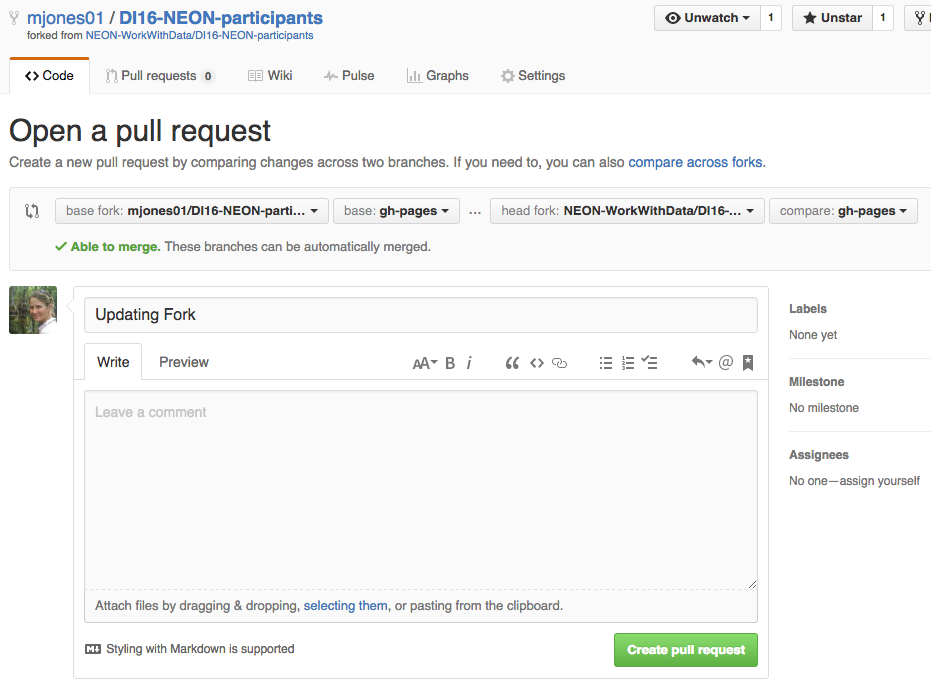Screen dimensions: 931x689
Task: Click Styling with Markdown is supported
Action: pos(200,649)
